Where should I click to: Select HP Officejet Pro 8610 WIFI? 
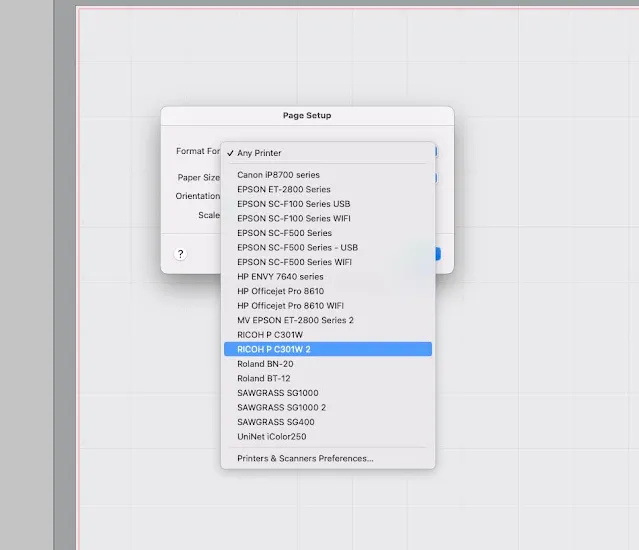(328, 306)
